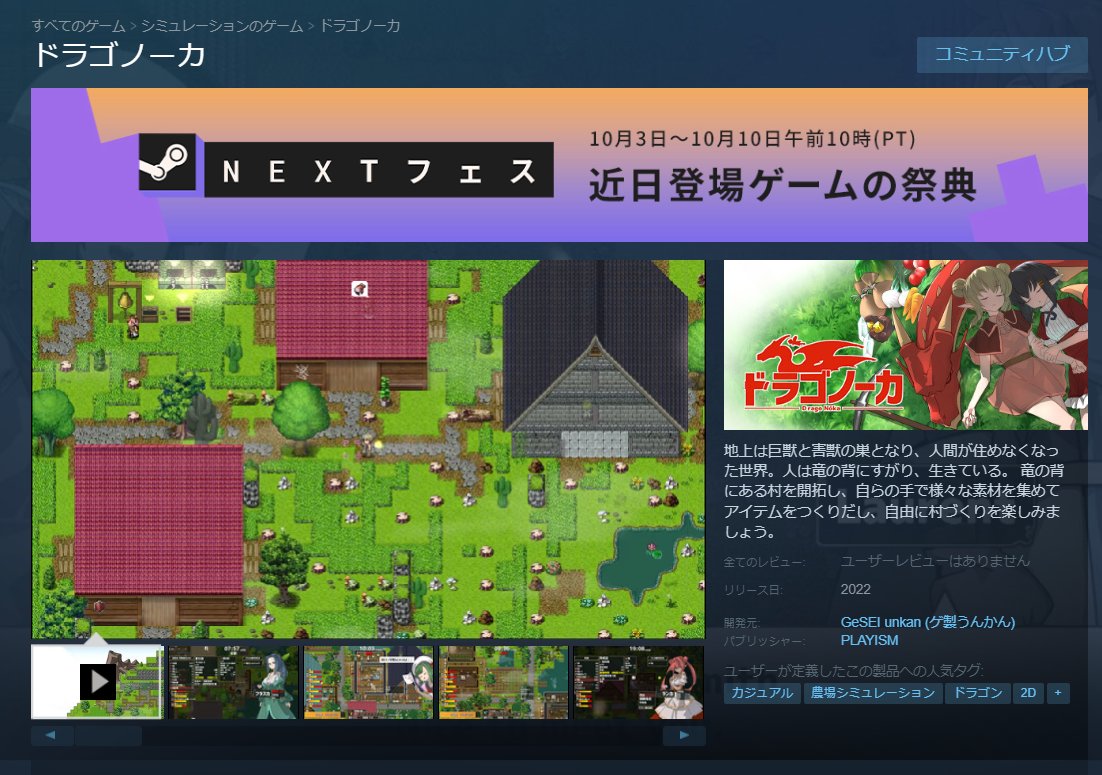The width and height of the screenshot is (1102, 775).
Task: Select the screenshot thumbnail with the red-haired character
Action: point(638,682)
